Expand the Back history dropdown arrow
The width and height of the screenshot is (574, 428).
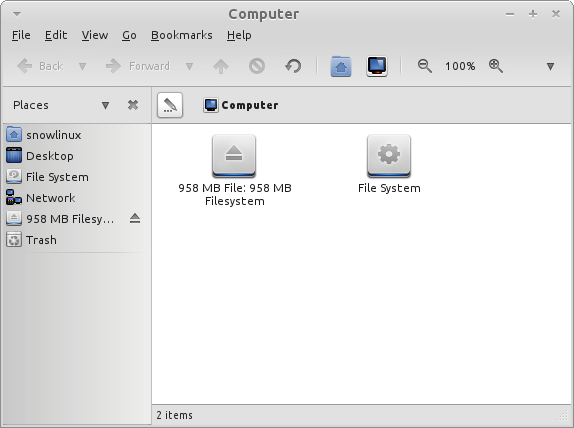pos(82,66)
